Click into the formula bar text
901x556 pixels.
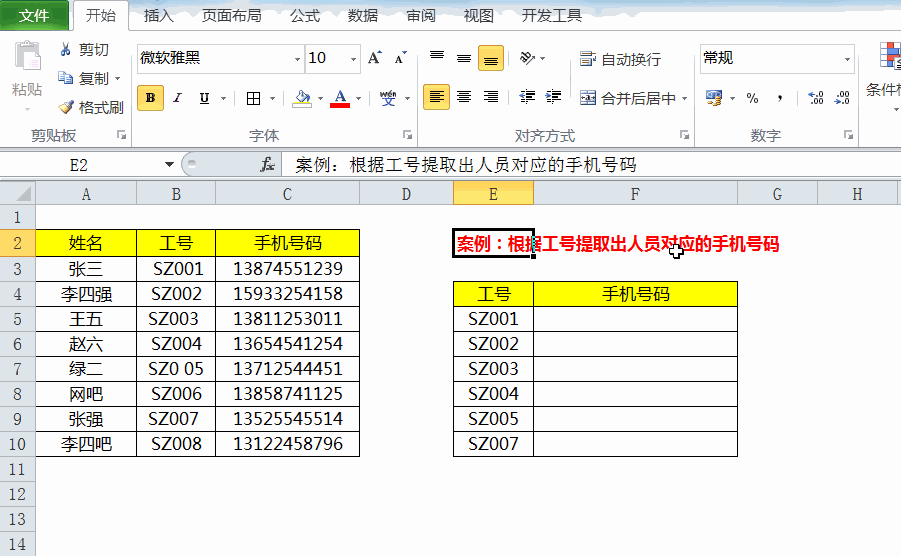[466, 165]
